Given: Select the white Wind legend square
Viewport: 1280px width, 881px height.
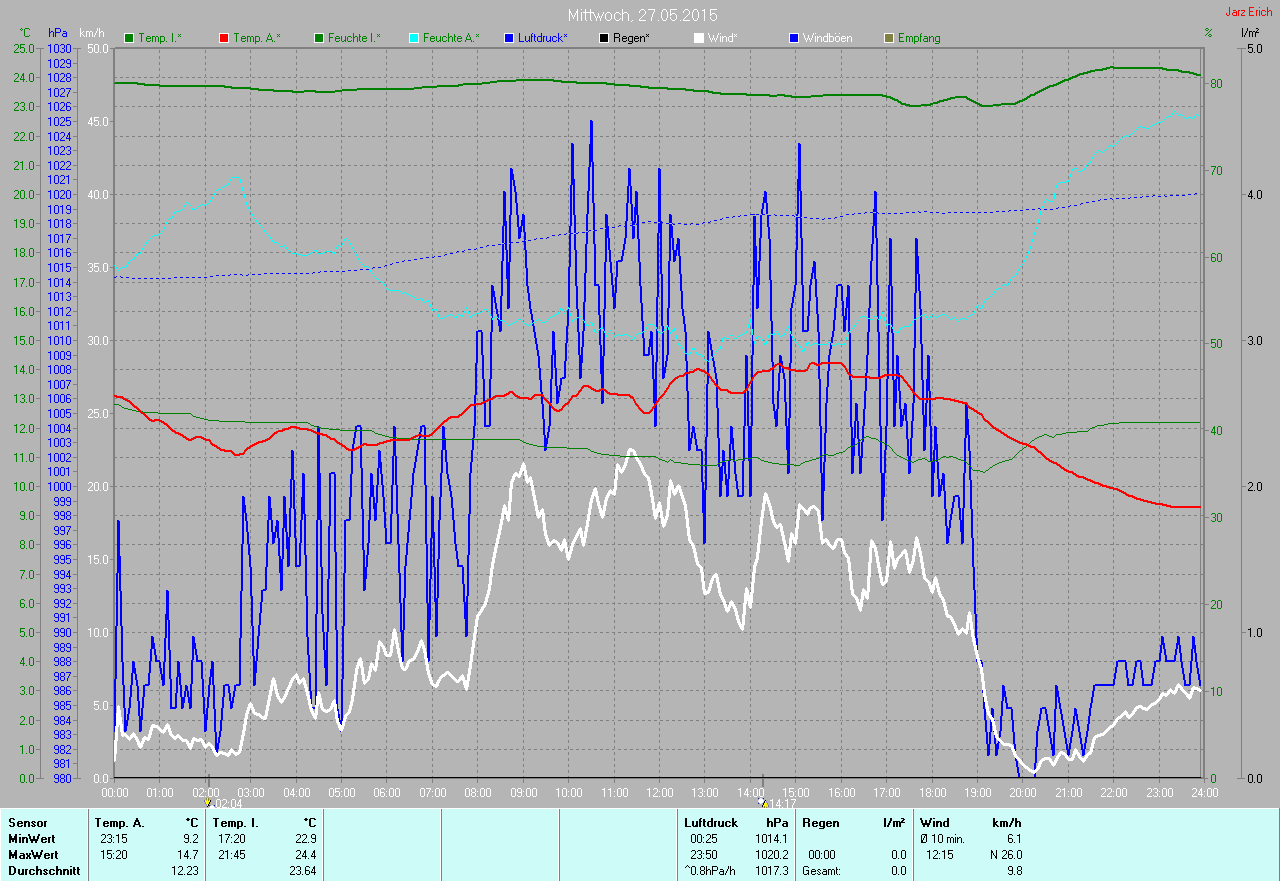Looking at the screenshot, I should [x=699, y=38].
